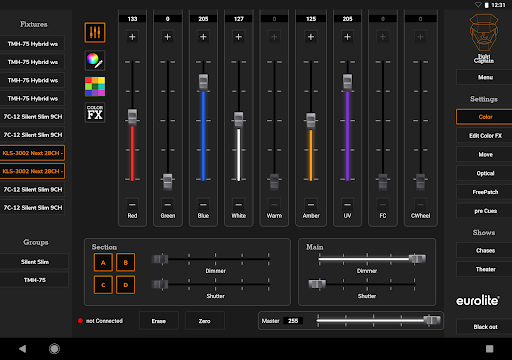This screenshot has height=360, width=512.
Task: Tap the Android home navigation button
Action: coord(54,349)
